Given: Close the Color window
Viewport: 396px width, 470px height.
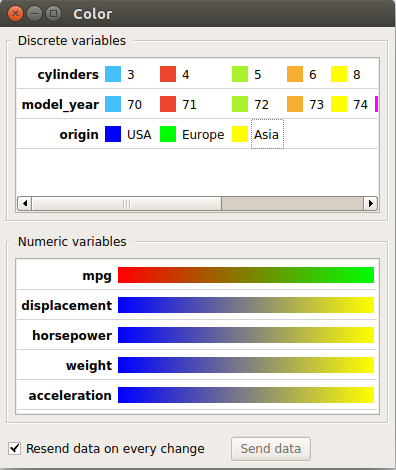Looking at the screenshot, I should (15, 14).
